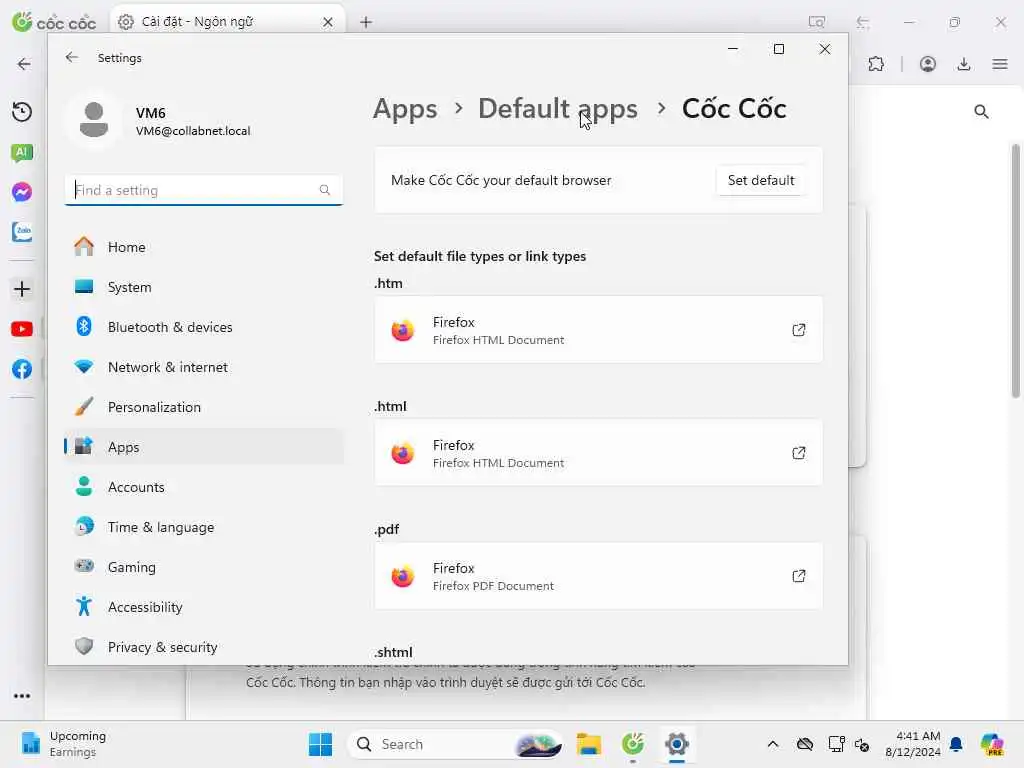The height and width of the screenshot is (768, 1024).
Task: Click Default apps breadcrumb link
Action: pos(558,109)
